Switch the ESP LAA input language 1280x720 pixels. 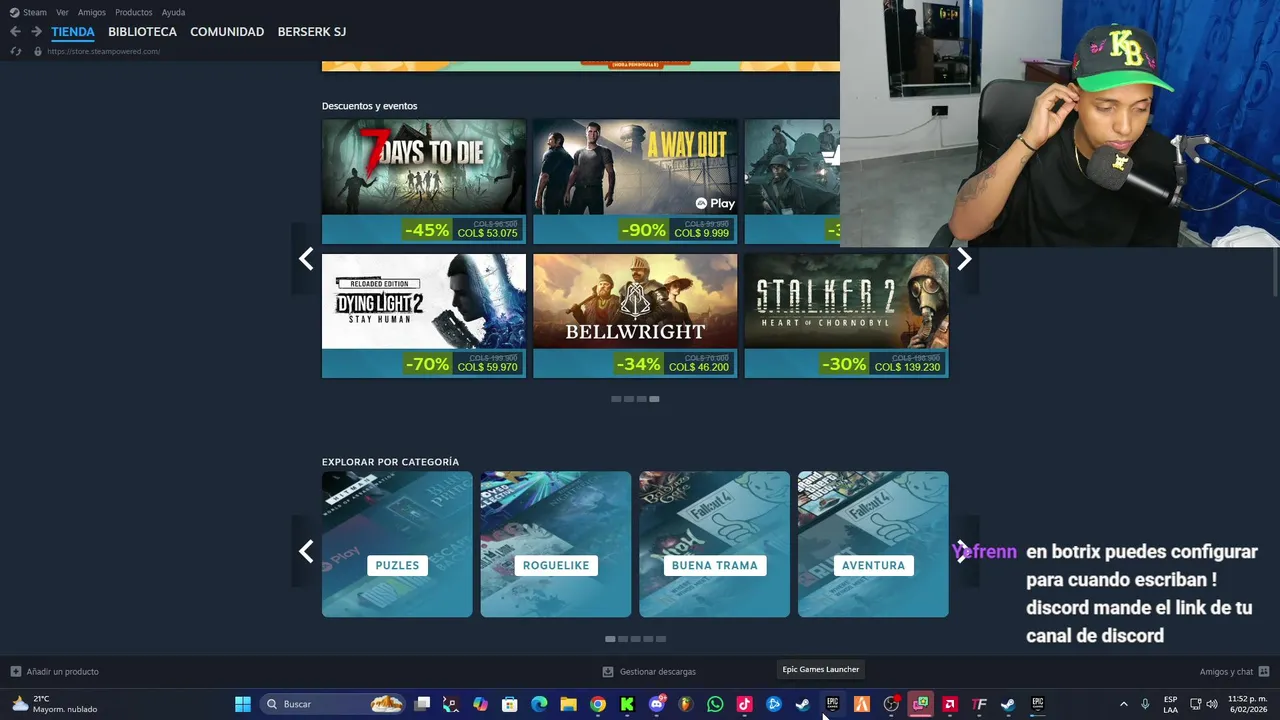tap(1170, 704)
